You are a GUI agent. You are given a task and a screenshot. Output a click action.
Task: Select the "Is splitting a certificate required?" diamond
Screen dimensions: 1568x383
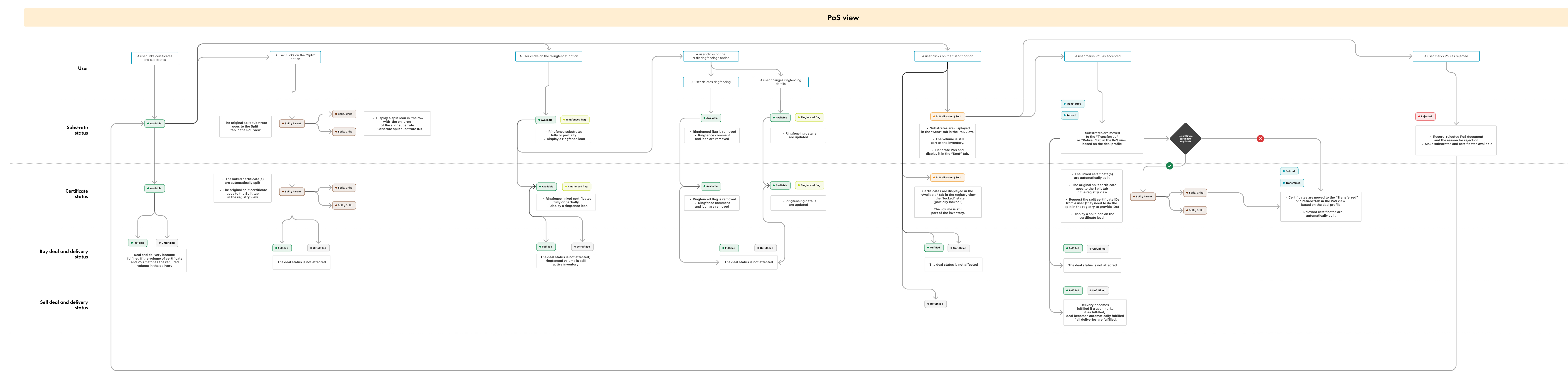pyautogui.click(x=1185, y=139)
